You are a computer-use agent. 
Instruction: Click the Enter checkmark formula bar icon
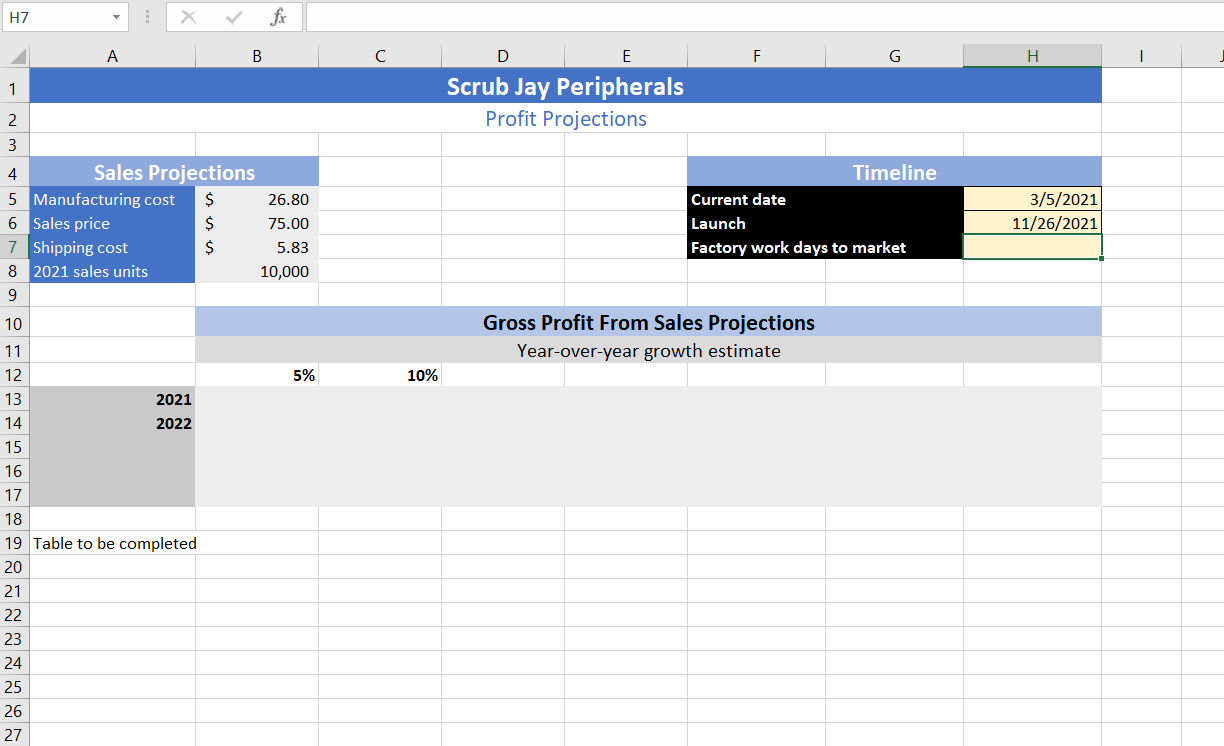click(234, 17)
